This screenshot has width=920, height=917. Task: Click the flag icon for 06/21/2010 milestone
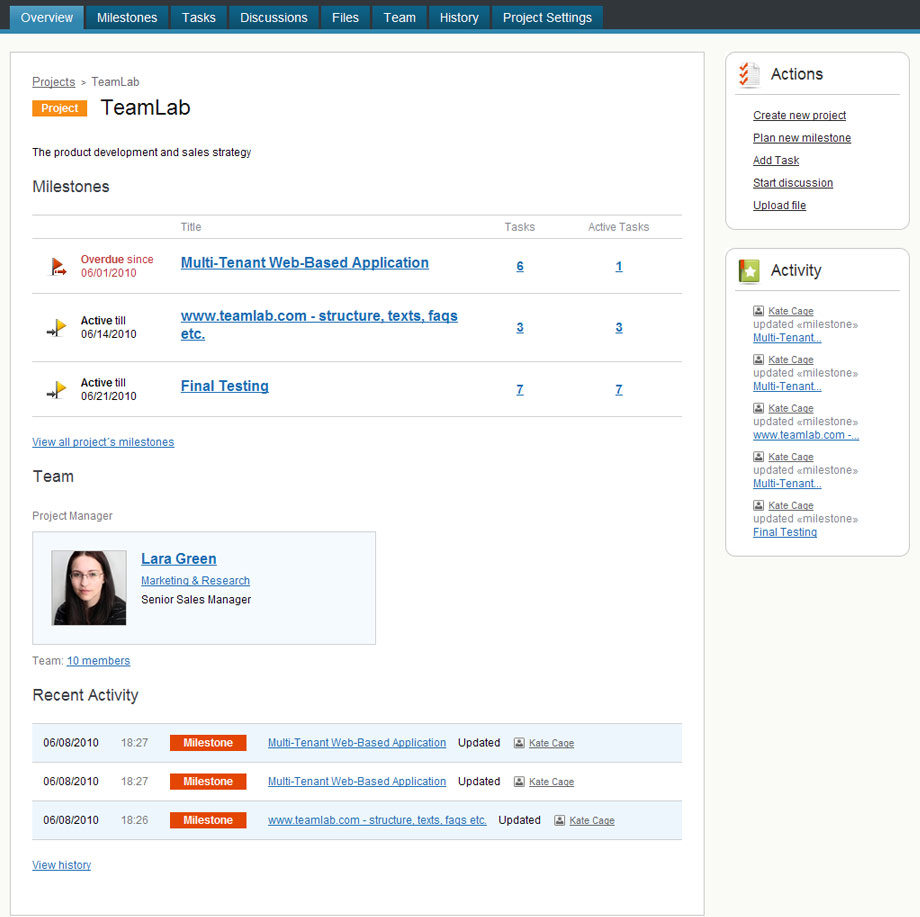point(57,390)
